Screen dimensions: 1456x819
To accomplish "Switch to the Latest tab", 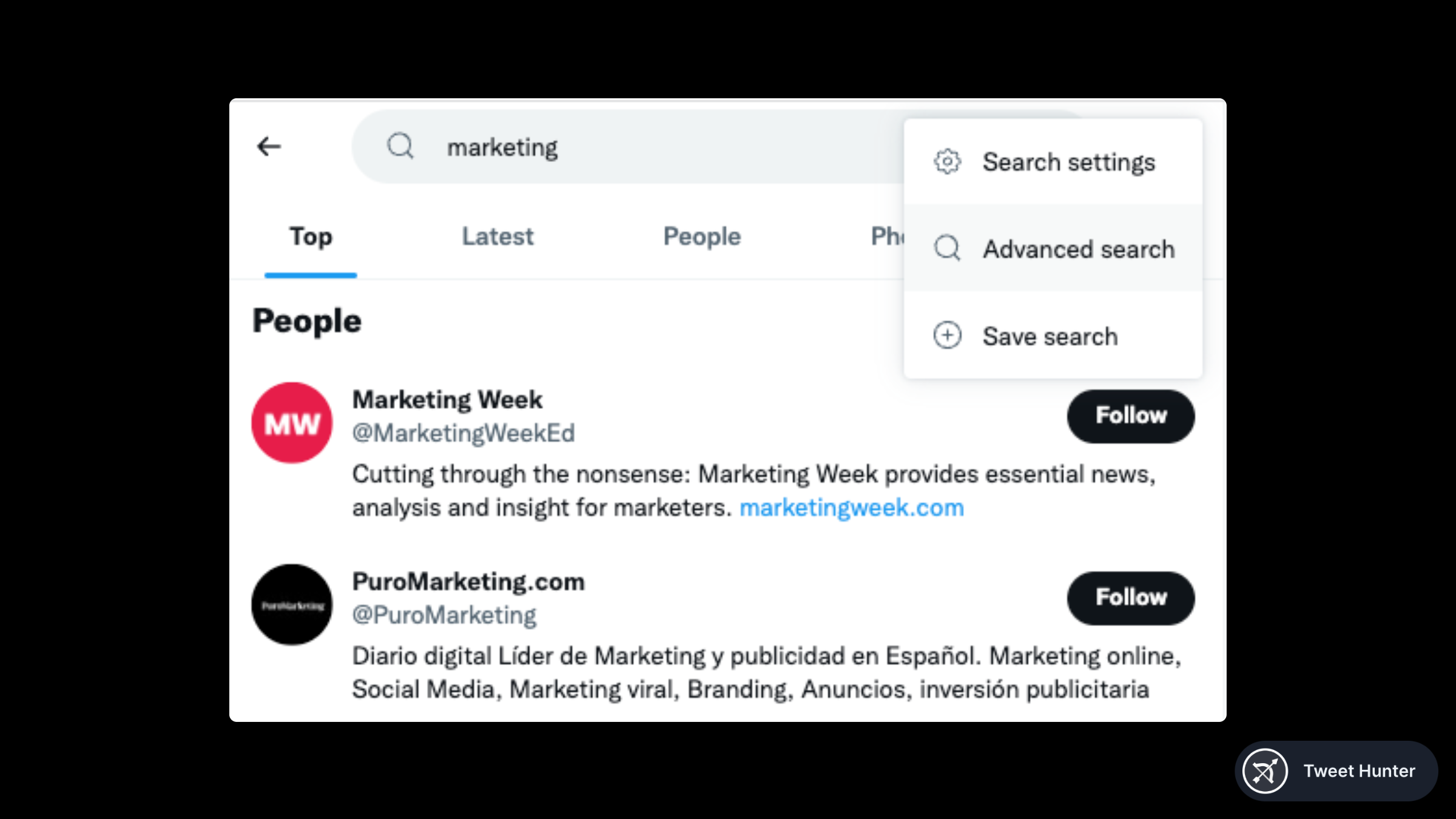I will [x=497, y=237].
